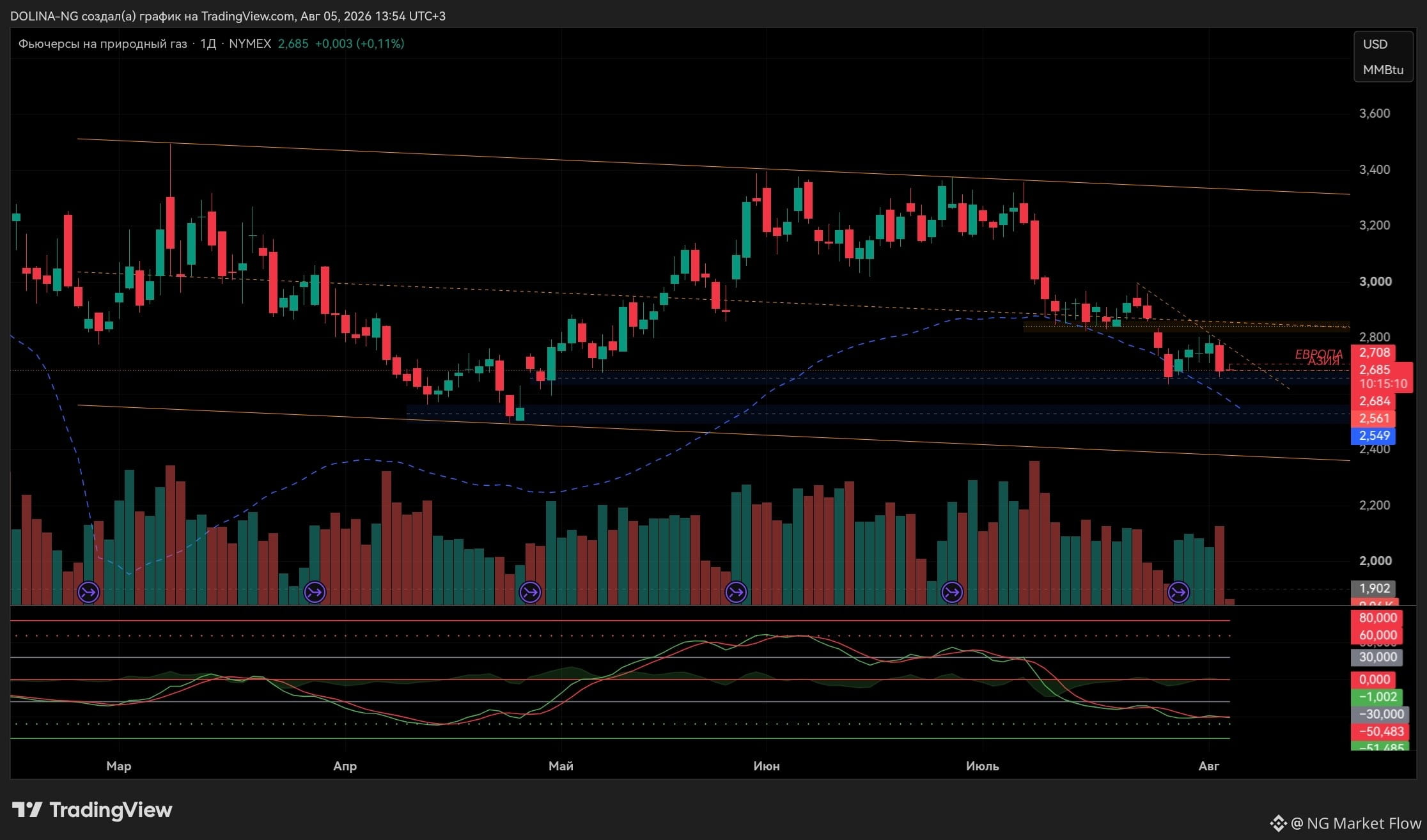Click the 3,000 price axis label
Viewport: 1427px width, 840px height.
coord(1375,281)
